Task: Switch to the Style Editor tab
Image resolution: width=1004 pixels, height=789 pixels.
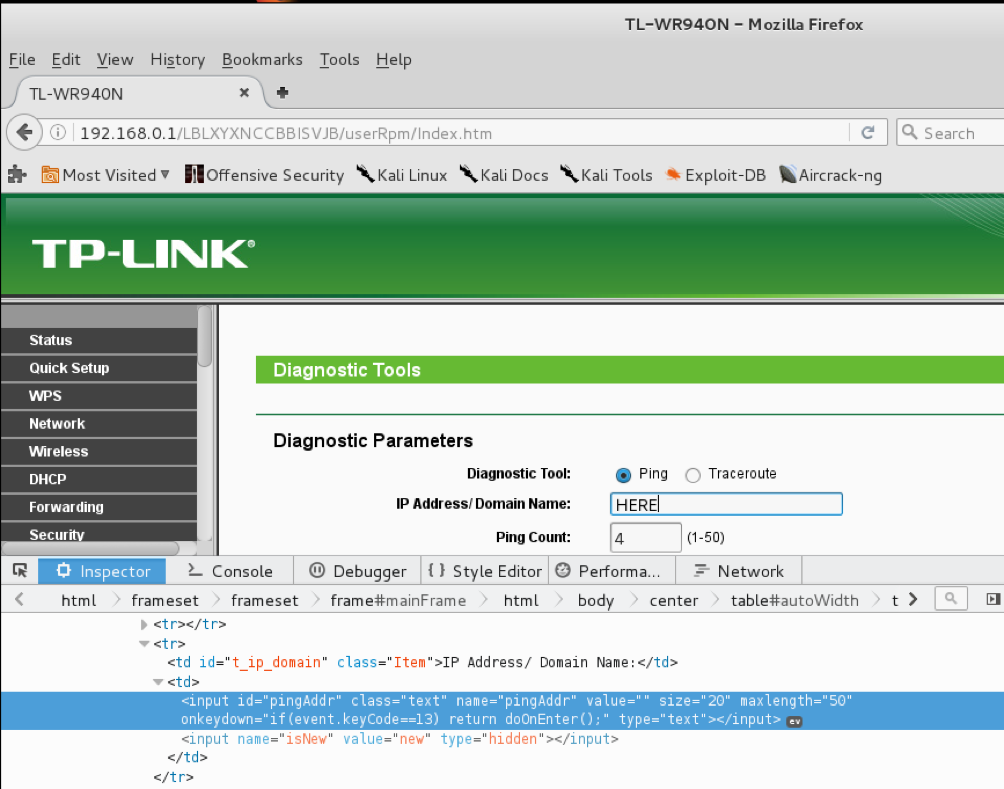Action: (485, 571)
